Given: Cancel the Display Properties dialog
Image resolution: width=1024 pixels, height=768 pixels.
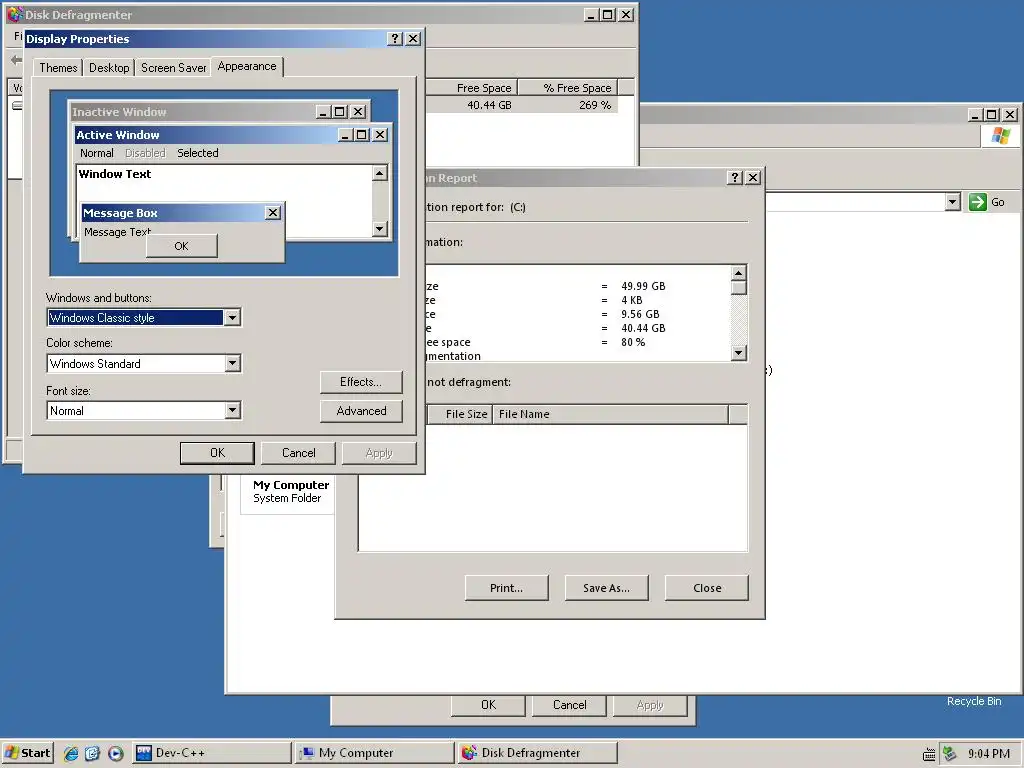Looking at the screenshot, I should (298, 453).
